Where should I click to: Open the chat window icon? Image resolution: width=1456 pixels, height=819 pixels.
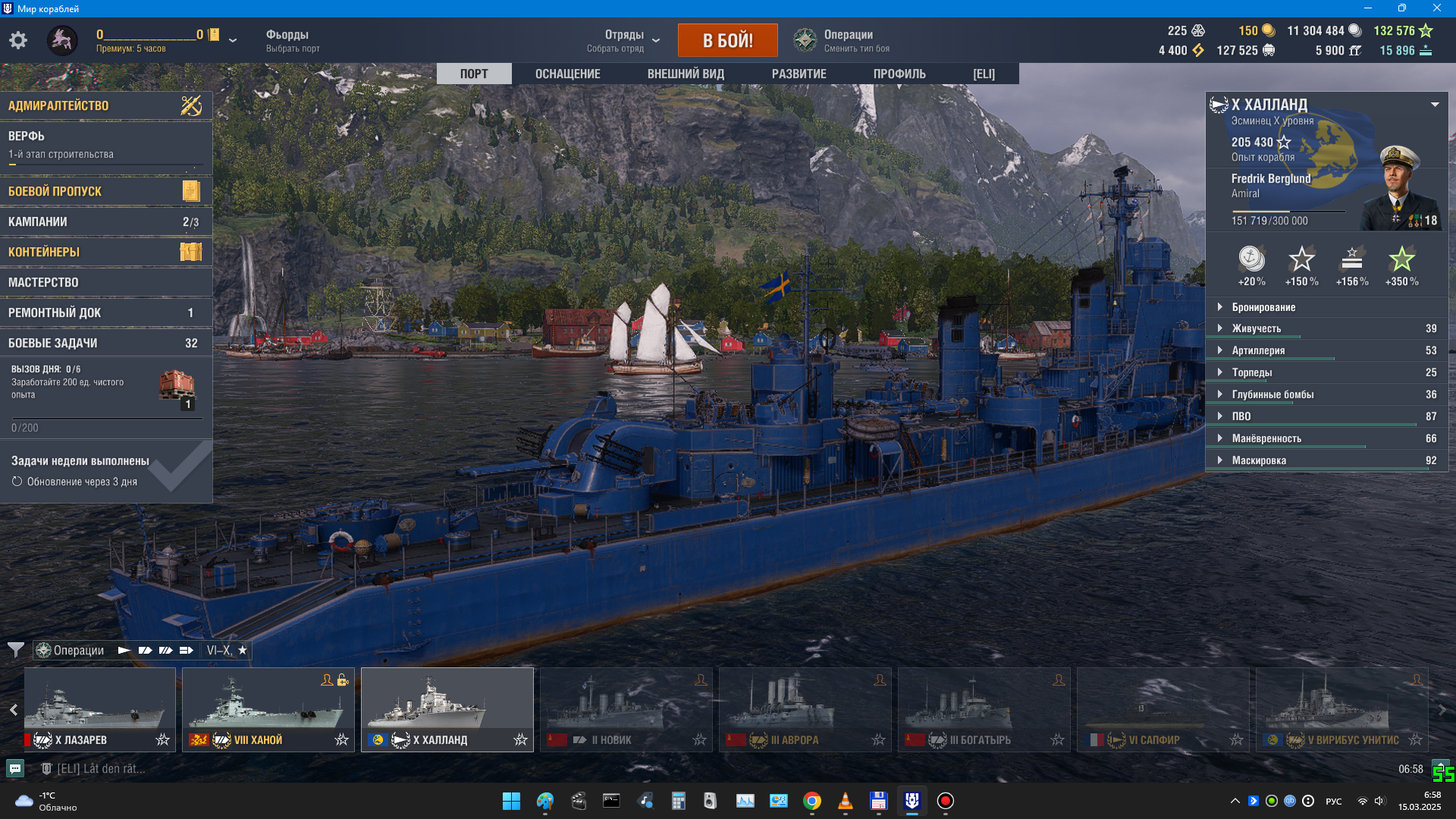click(x=15, y=768)
